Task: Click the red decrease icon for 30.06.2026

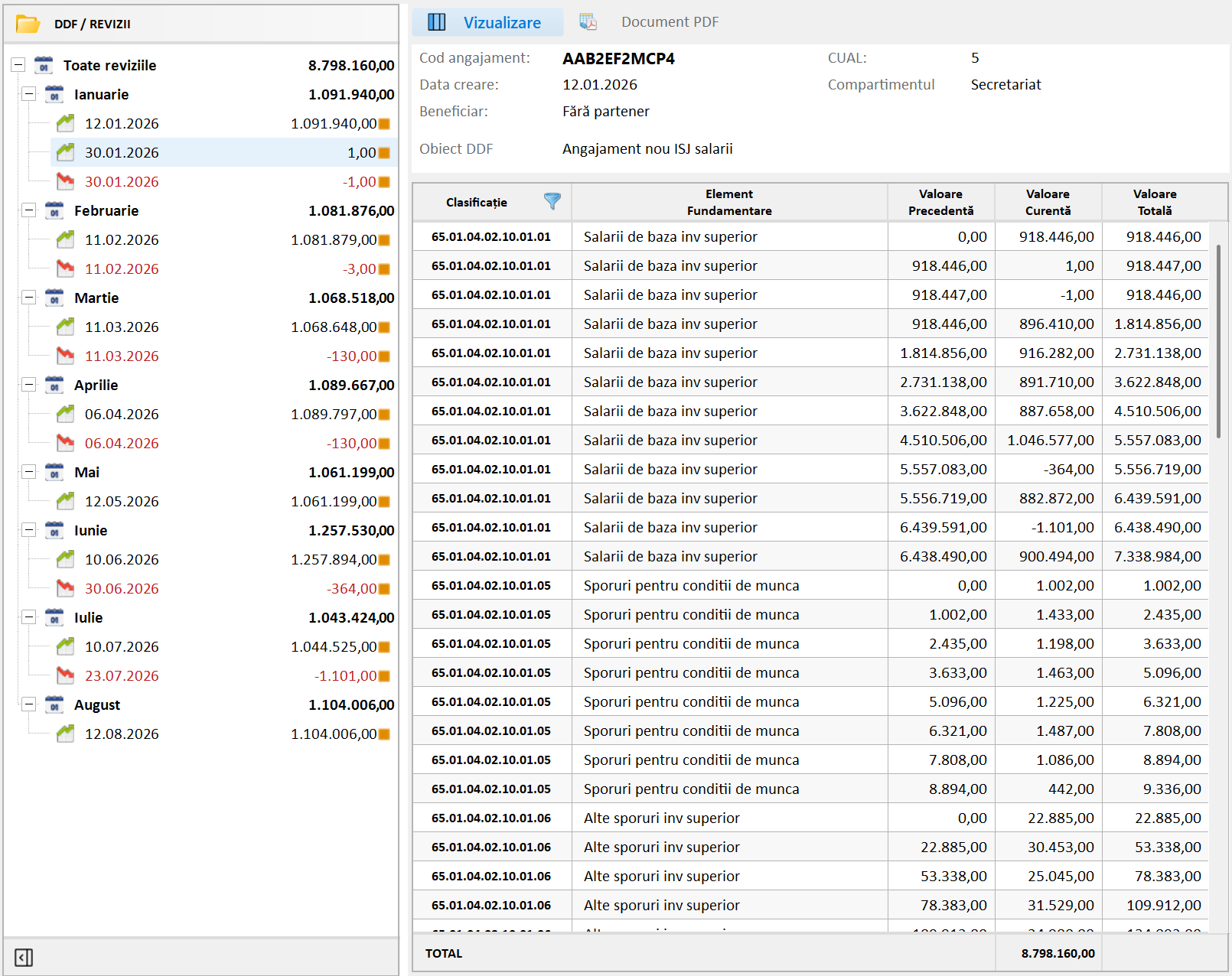Action: pos(65,588)
